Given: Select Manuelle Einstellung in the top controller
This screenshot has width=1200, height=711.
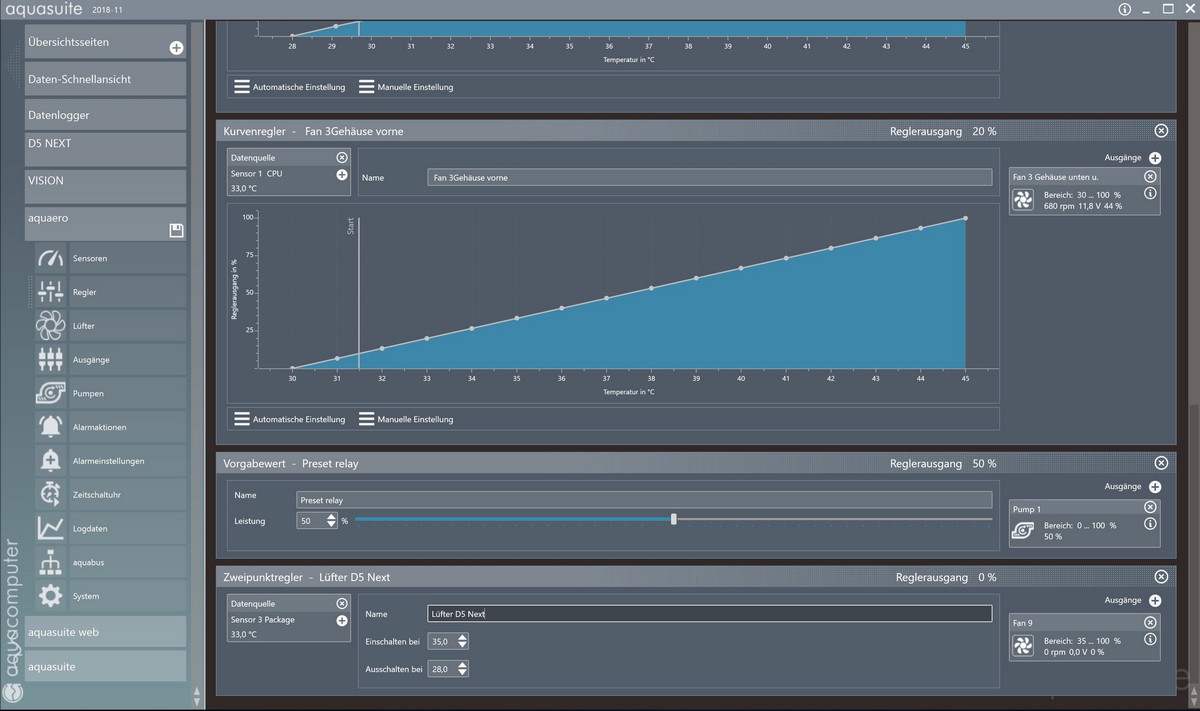Looking at the screenshot, I should tap(406, 87).
